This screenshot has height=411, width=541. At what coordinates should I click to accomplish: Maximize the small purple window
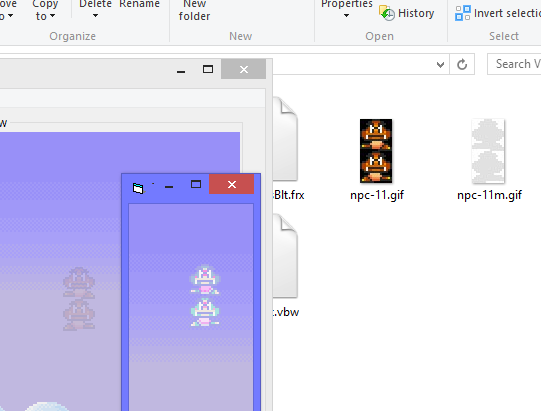coord(196,184)
